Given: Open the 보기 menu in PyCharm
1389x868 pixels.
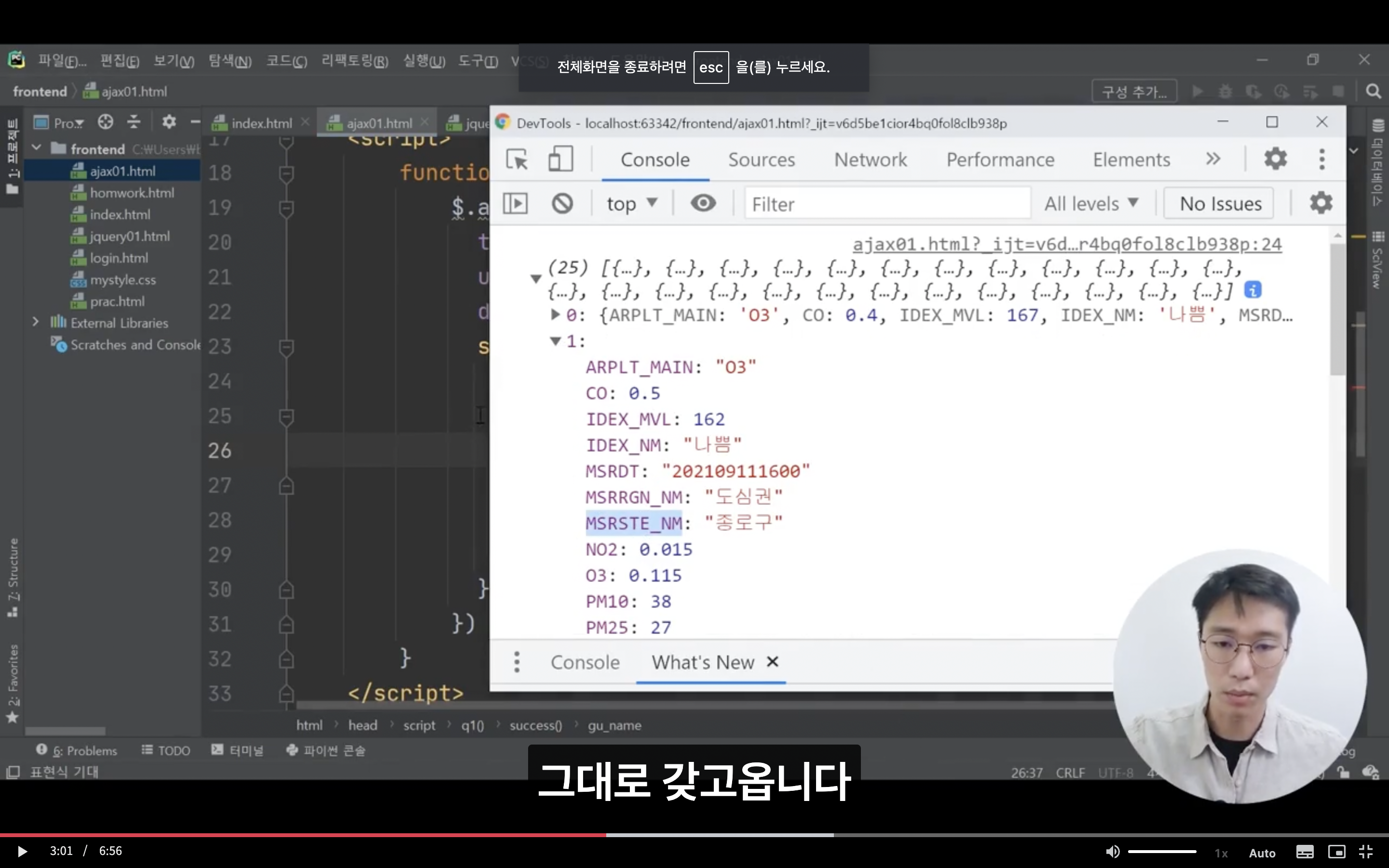Looking at the screenshot, I should click(173, 61).
